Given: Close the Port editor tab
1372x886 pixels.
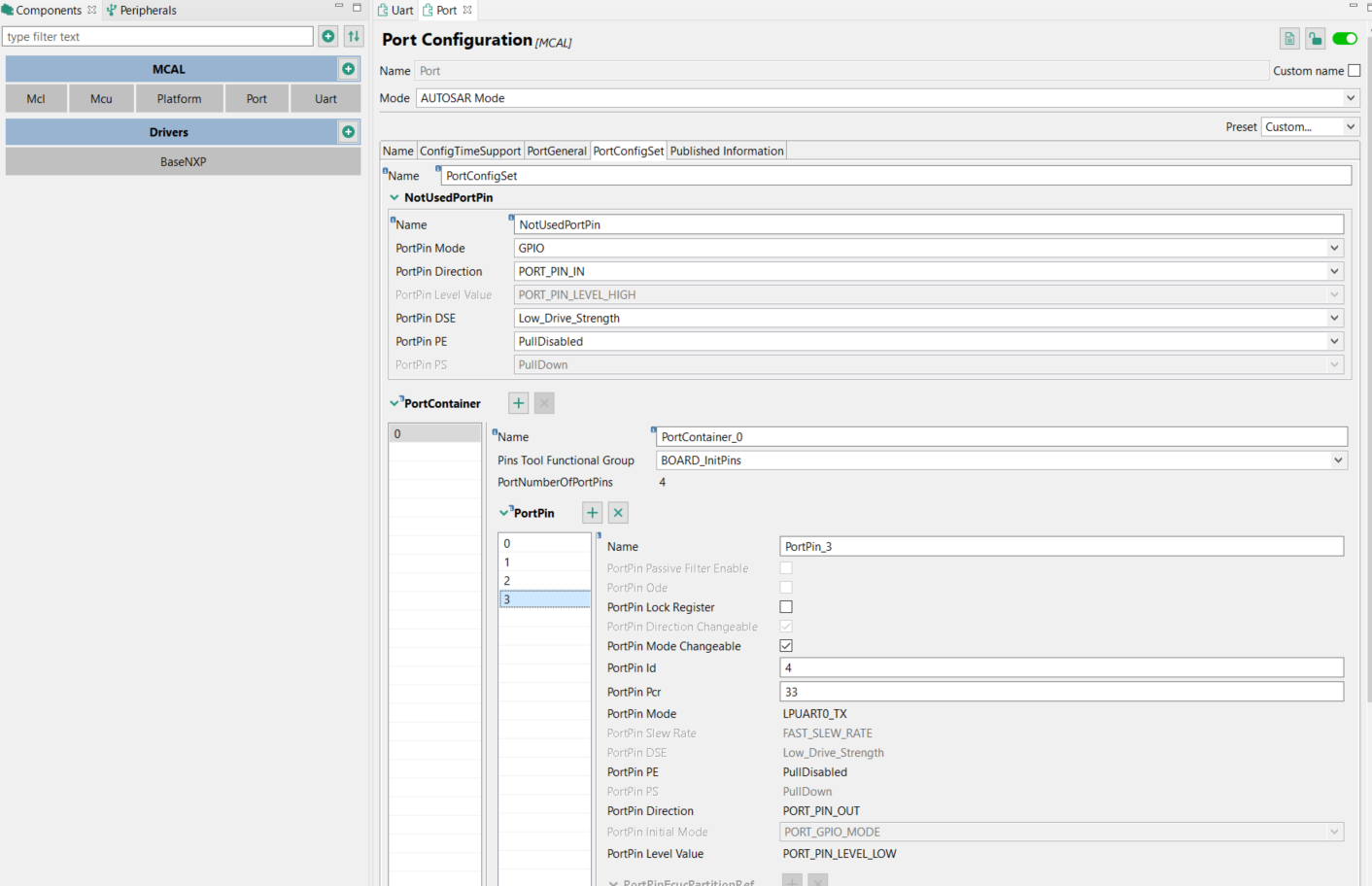Looking at the screenshot, I should click(x=467, y=10).
